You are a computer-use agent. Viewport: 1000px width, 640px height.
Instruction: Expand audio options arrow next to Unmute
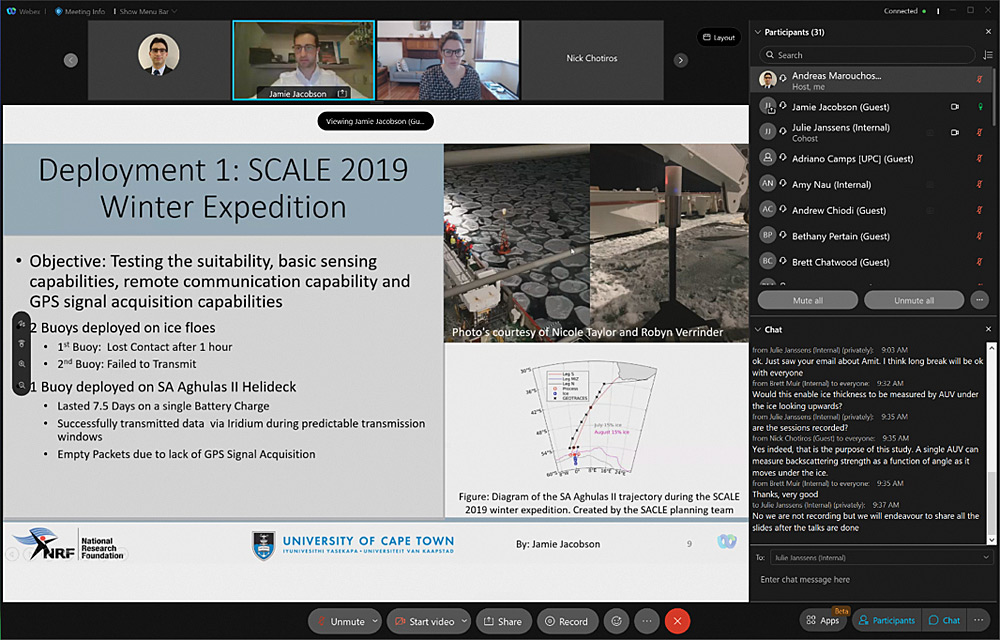(375, 621)
